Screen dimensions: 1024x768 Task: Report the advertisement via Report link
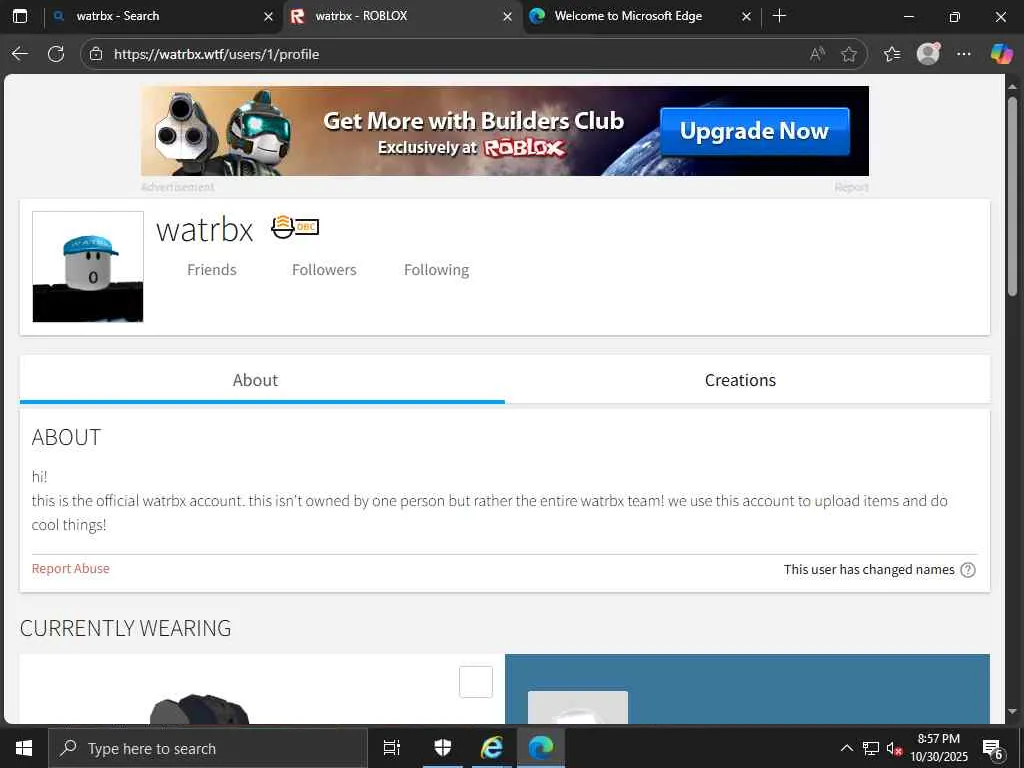click(x=851, y=187)
